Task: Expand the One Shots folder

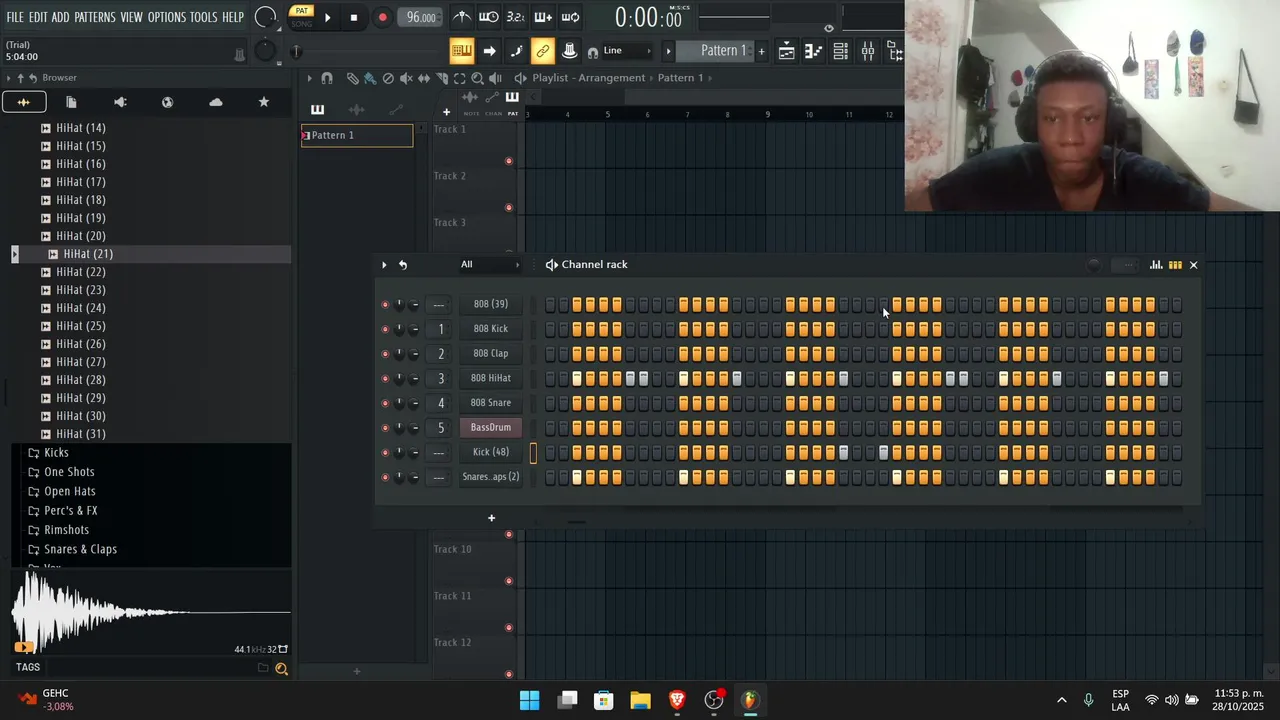Action: coord(69,472)
